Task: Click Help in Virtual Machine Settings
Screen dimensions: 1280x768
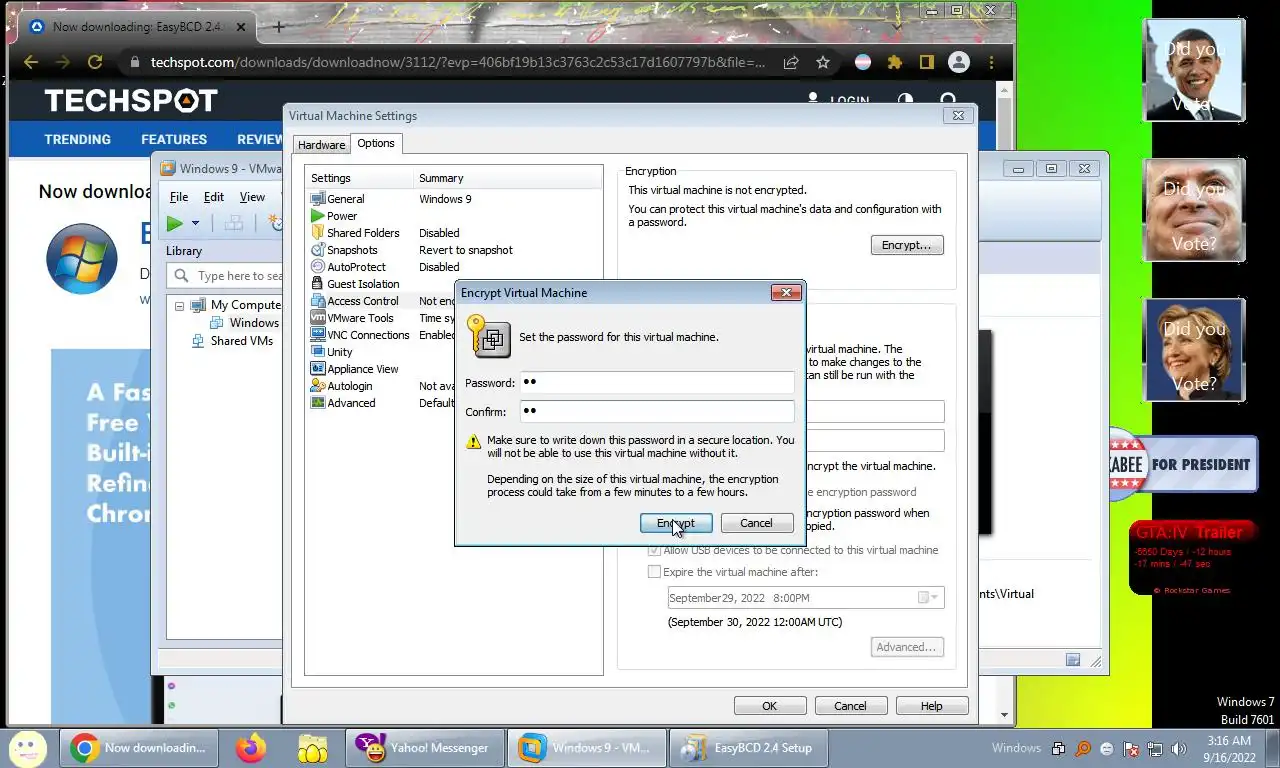Action: click(931, 706)
